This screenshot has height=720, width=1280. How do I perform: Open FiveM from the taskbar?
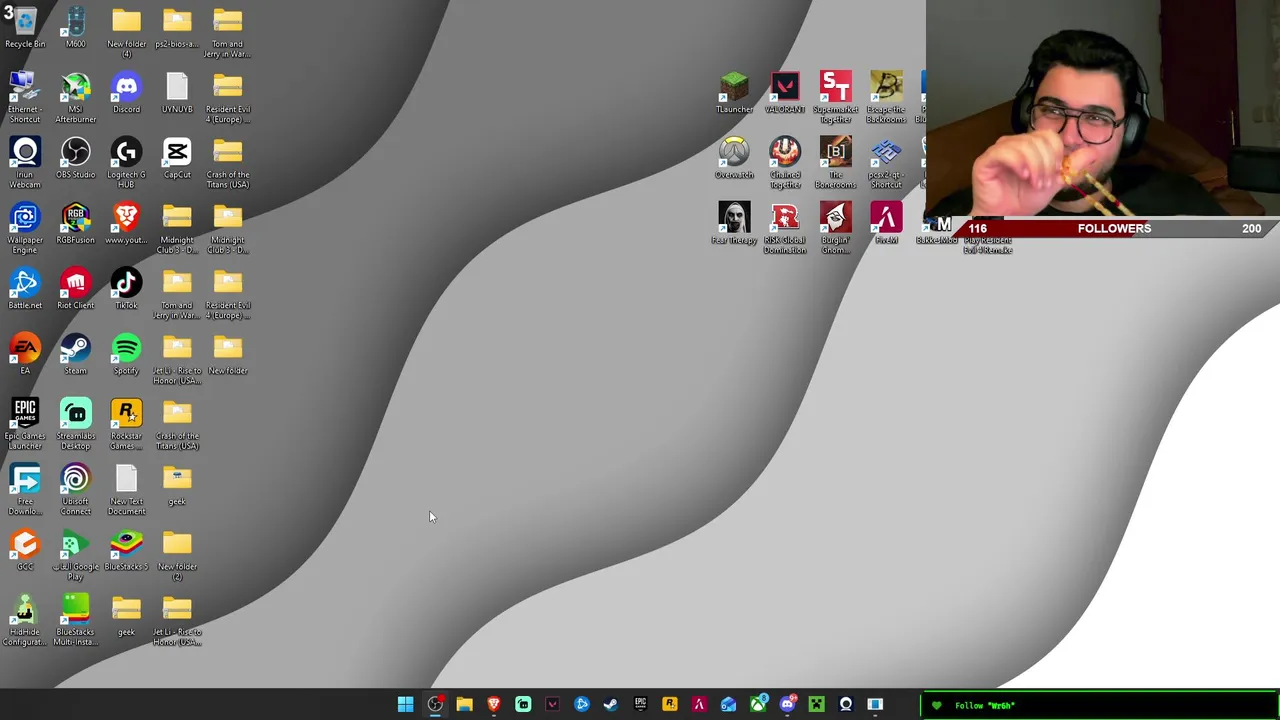(x=699, y=705)
